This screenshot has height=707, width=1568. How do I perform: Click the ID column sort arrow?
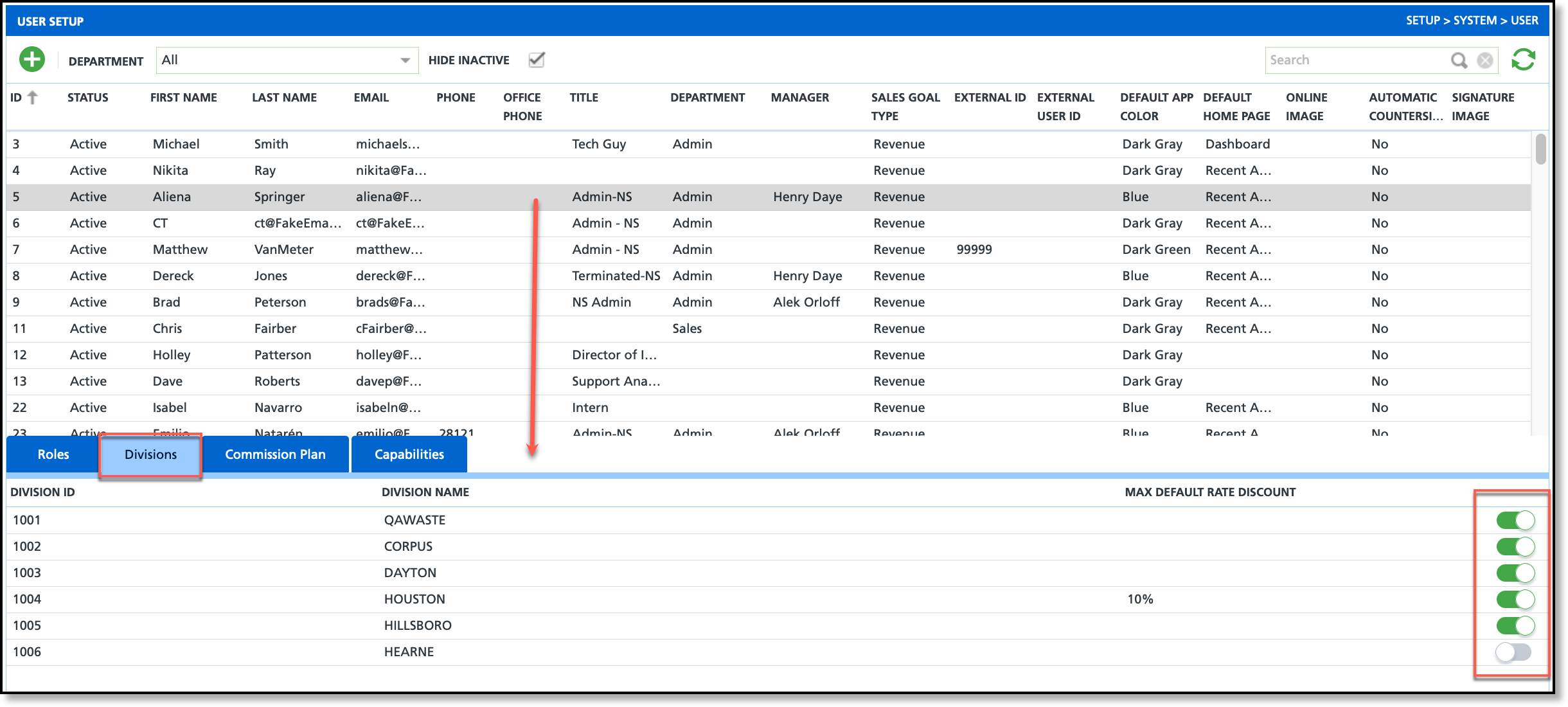[x=33, y=98]
